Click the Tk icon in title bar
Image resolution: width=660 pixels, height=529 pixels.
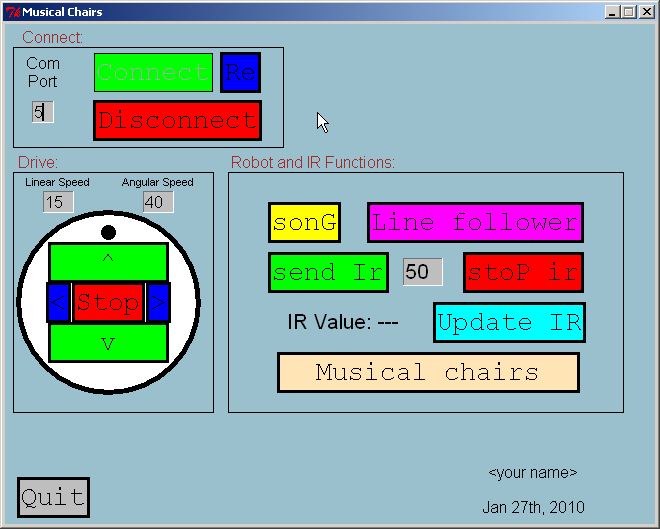[x=12, y=12]
